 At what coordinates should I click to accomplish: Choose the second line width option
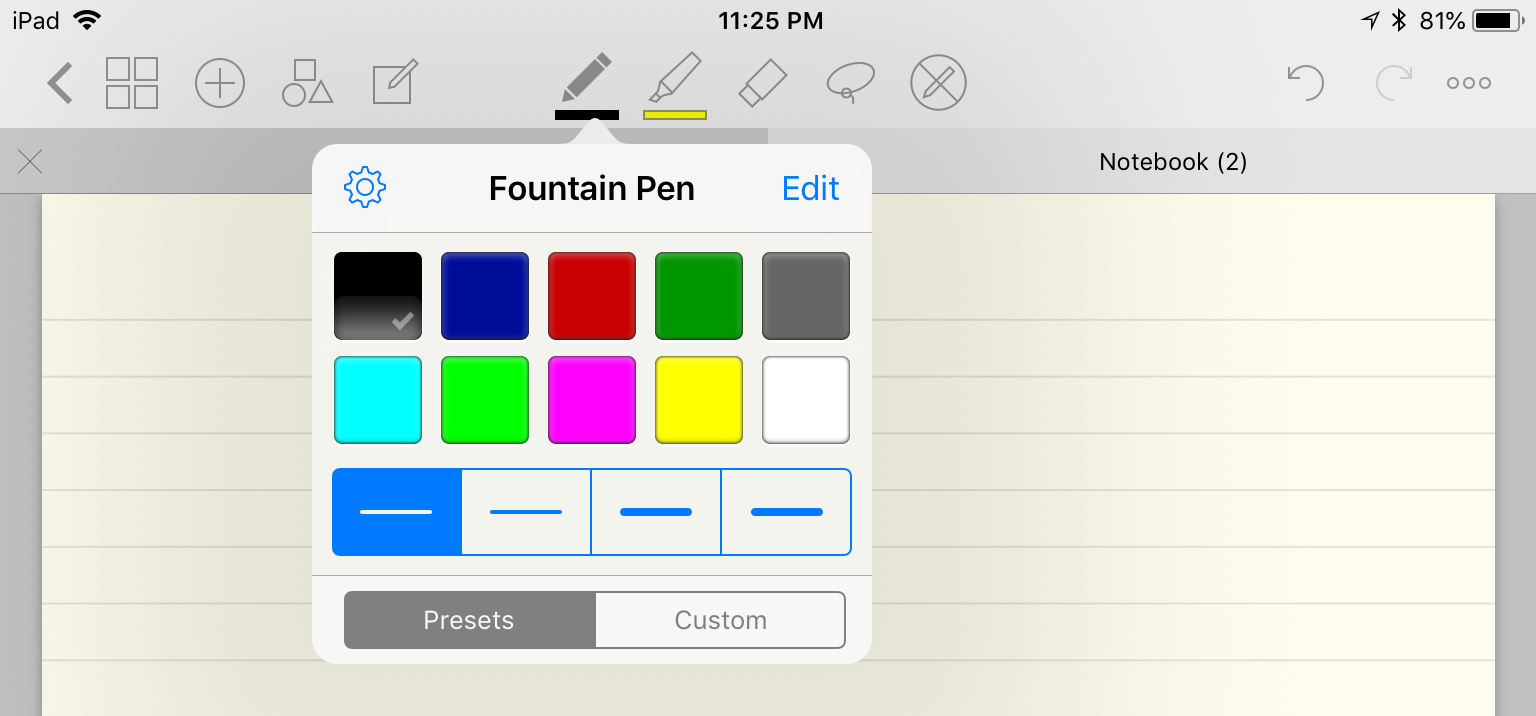(x=526, y=512)
